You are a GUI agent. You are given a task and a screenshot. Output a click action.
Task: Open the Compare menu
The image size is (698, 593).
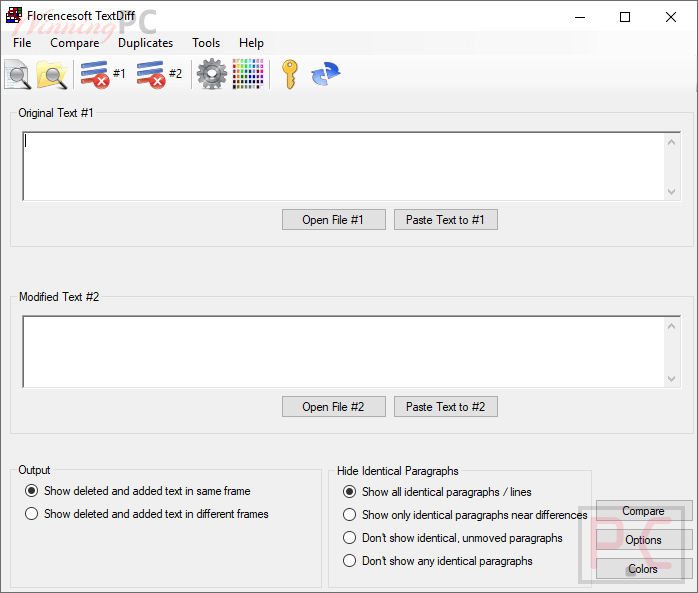point(75,43)
